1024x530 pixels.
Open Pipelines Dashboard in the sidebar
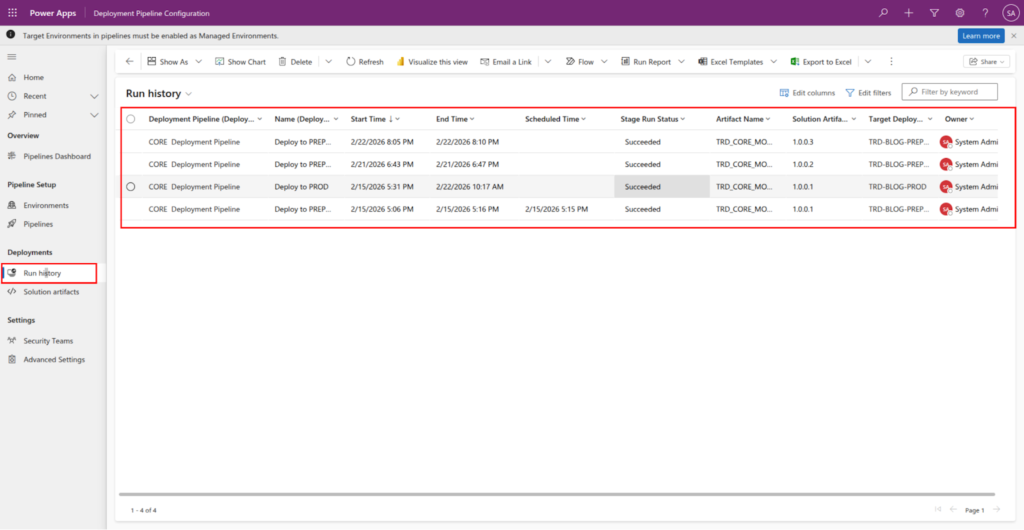click(x=57, y=156)
